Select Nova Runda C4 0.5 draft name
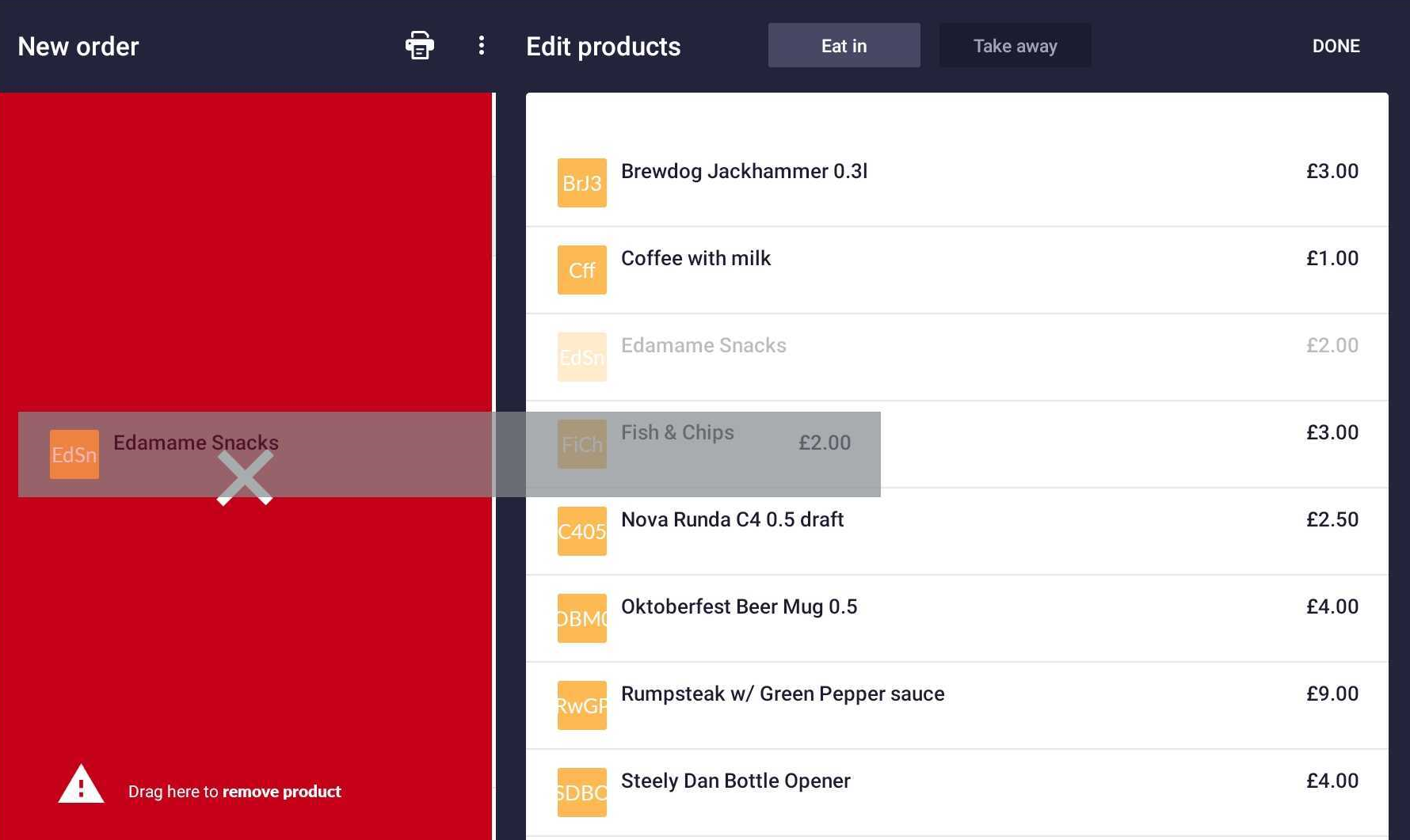The height and width of the screenshot is (840, 1410). pyautogui.click(x=732, y=519)
